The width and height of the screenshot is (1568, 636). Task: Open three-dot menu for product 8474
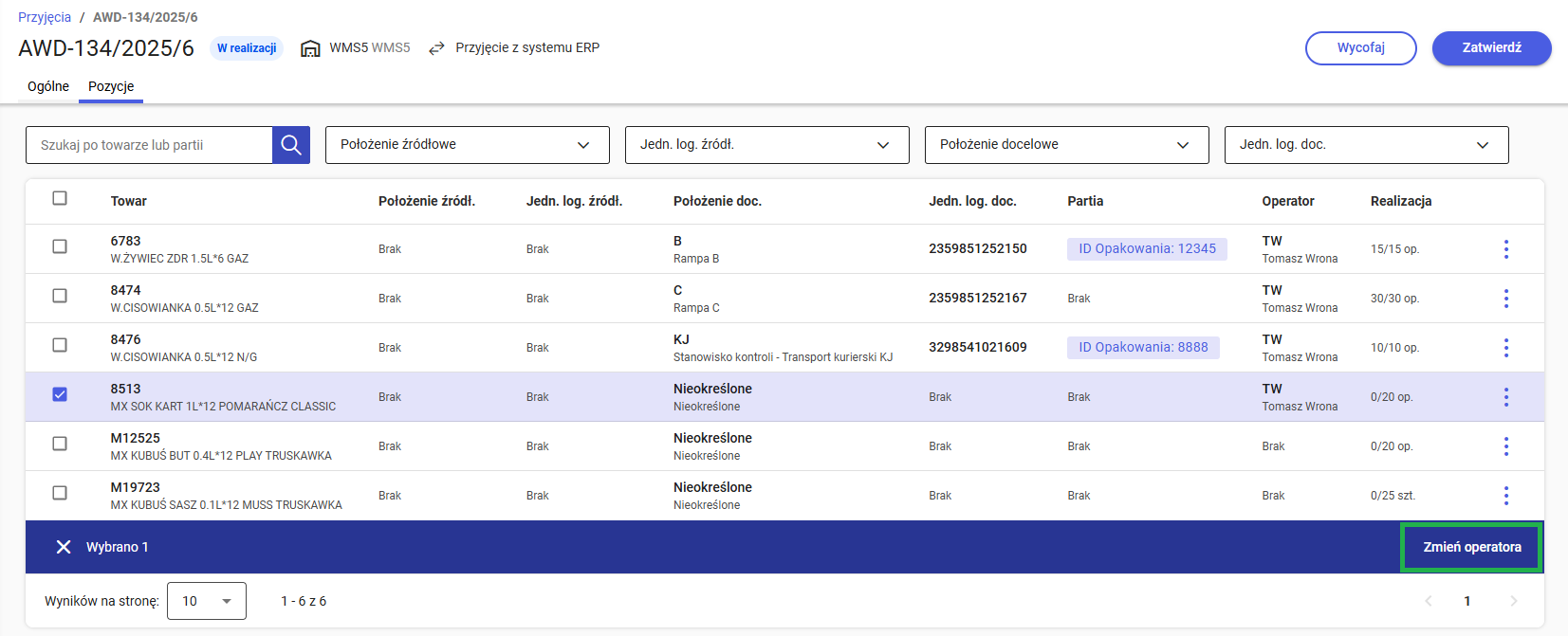tap(1505, 299)
